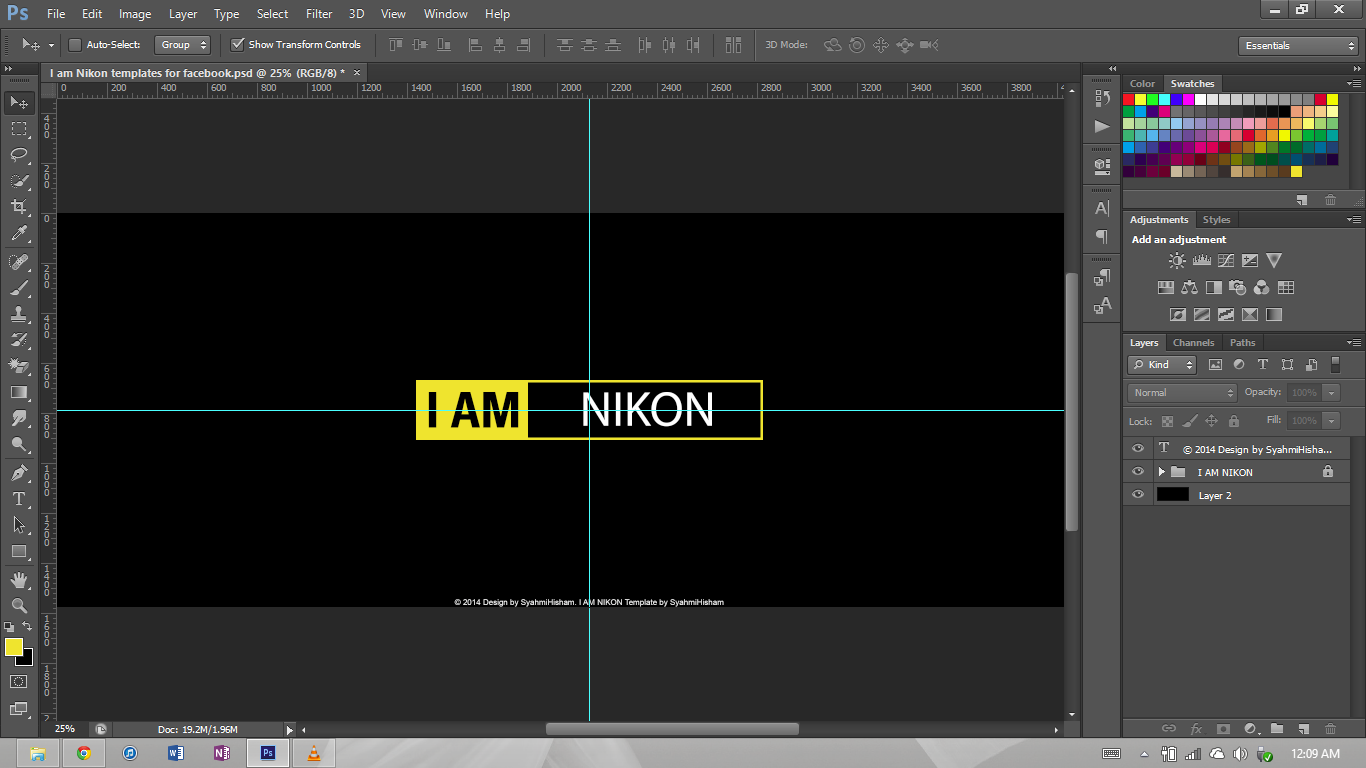Screen dimensions: 1366x768
Task: Select the Rectangular Marquee tool
Action: click(19, 129)
